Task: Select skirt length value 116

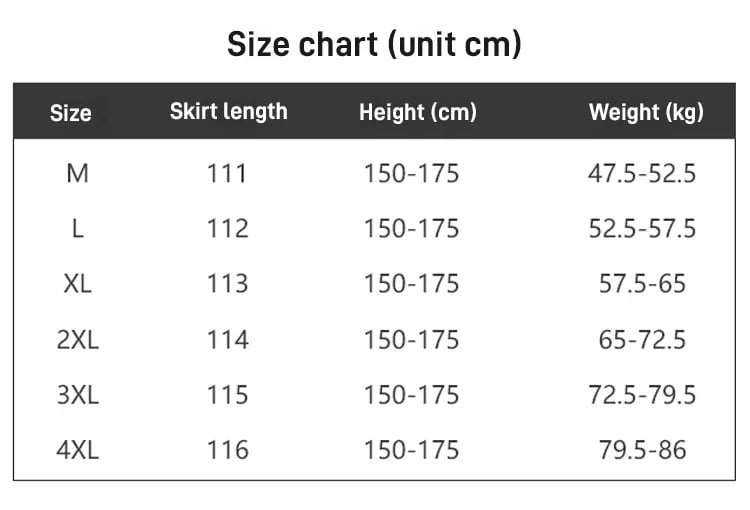Action: (227, 450)
